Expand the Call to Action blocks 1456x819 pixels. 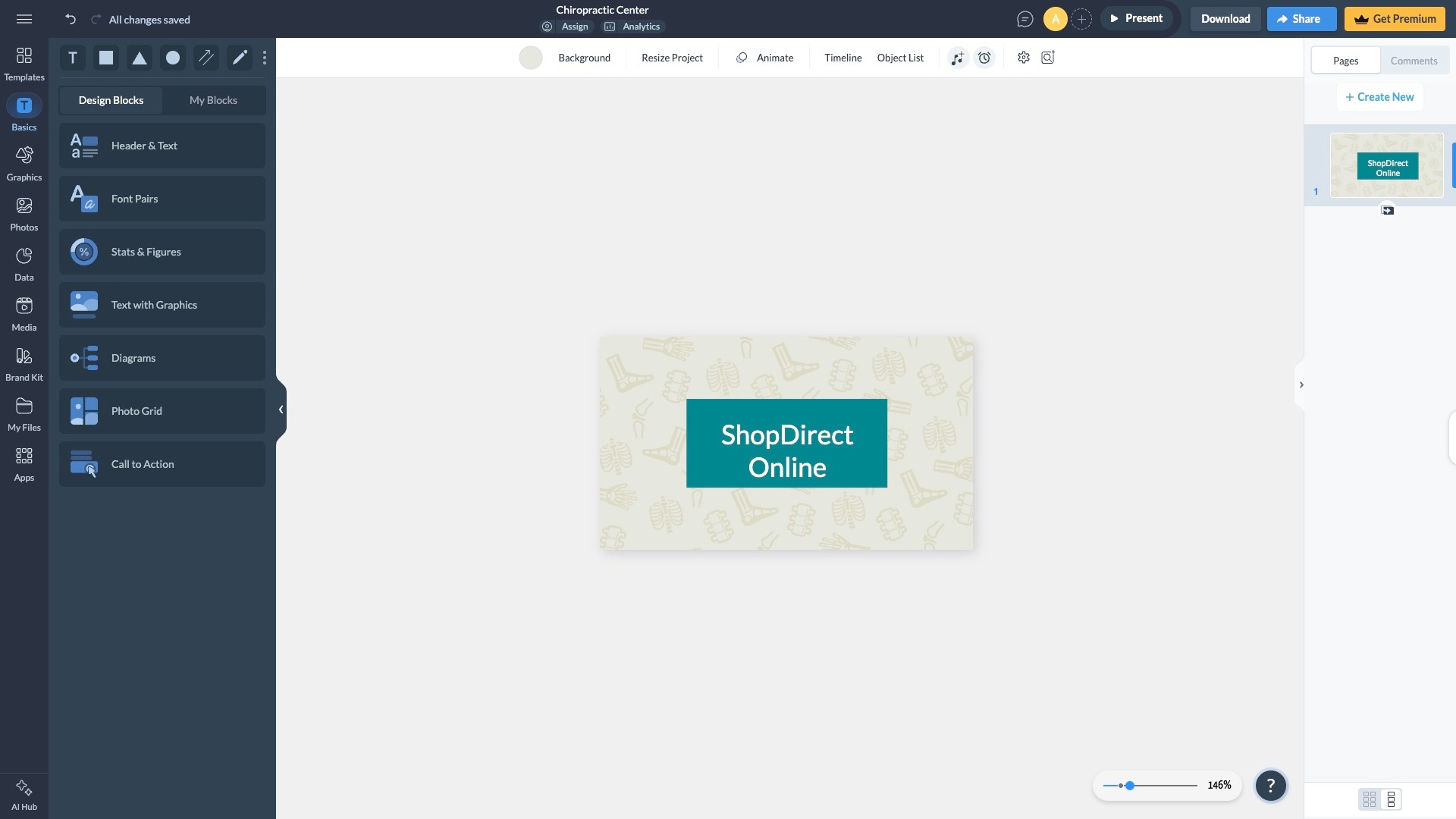coord(162,464)
